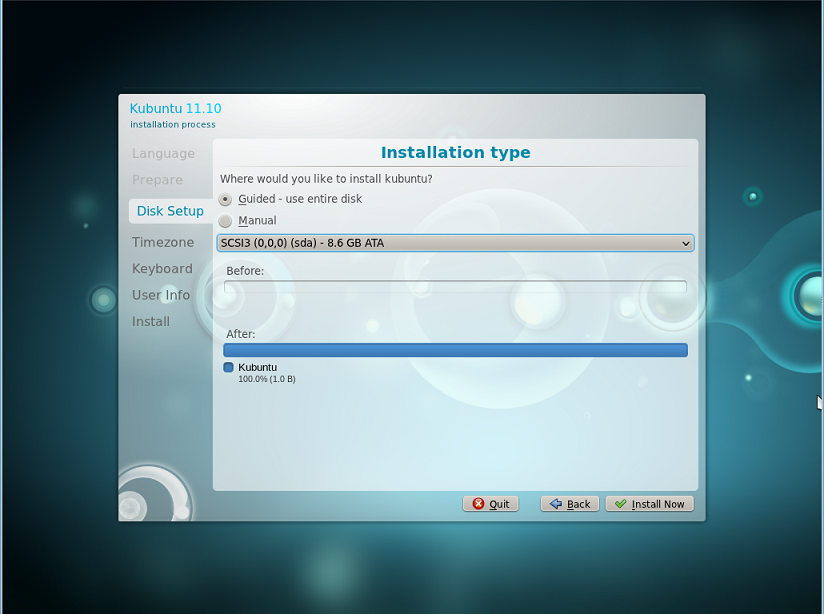Select Timezone step in sidebar
This screenshot has height=614, width=824.
[163, 242]
